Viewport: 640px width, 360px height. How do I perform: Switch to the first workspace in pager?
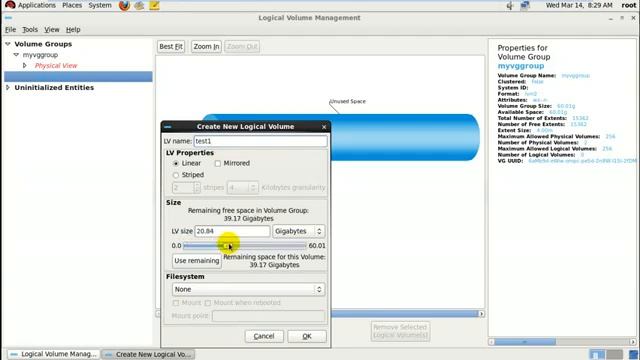(x=597, y=354)
